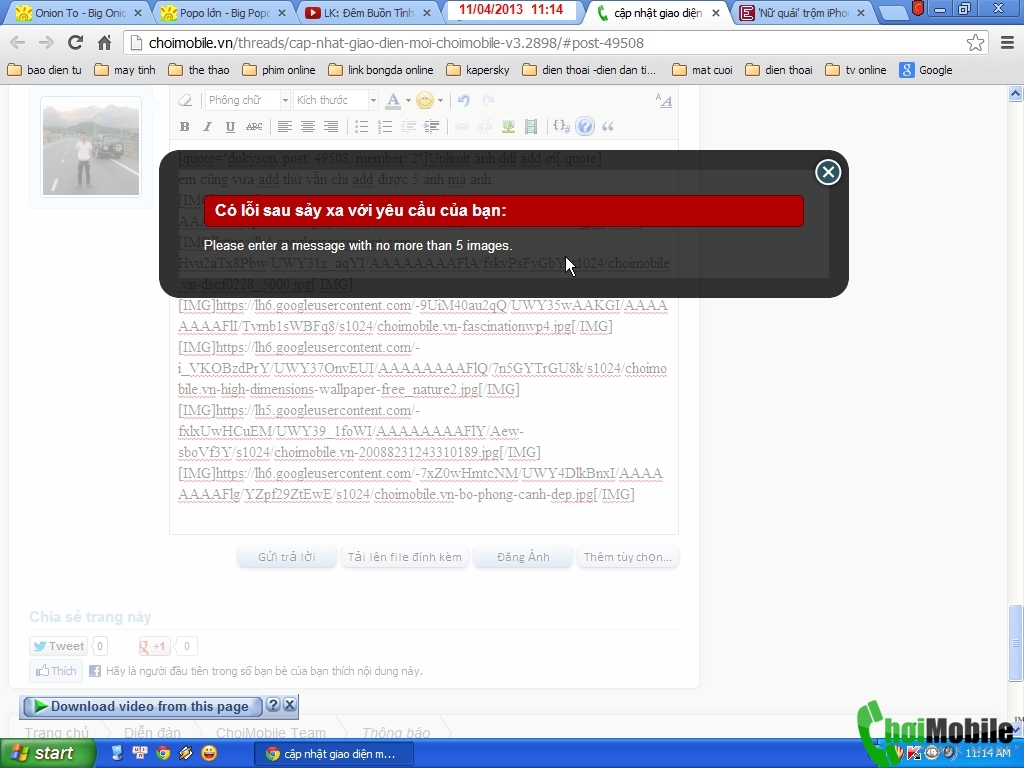The height and width of the screenshot is (768, 1024).
Task: Click Chrome icon in quick launch
Action: click(163, 753)
